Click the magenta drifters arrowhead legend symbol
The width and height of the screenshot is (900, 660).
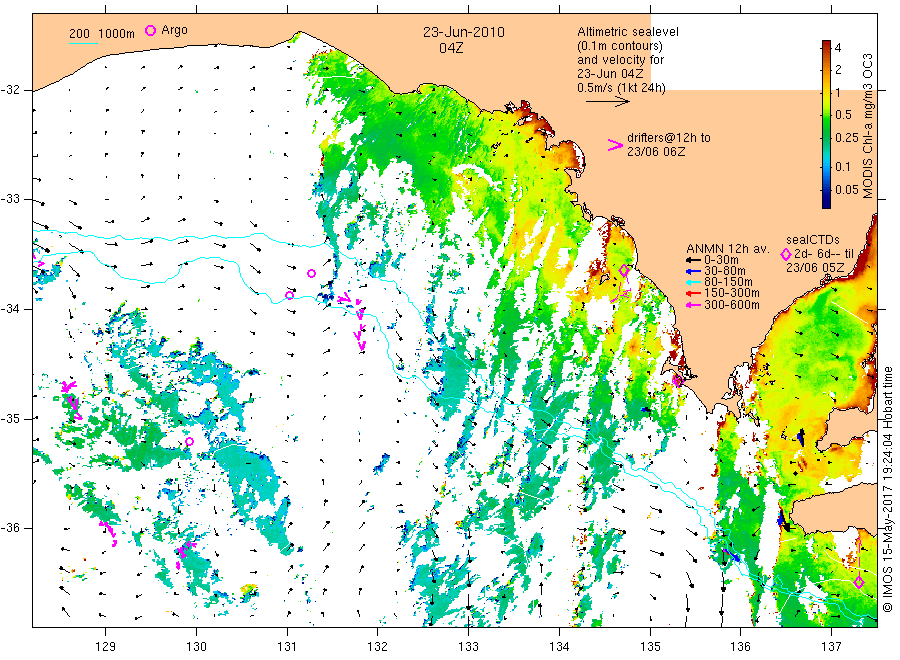615,145
